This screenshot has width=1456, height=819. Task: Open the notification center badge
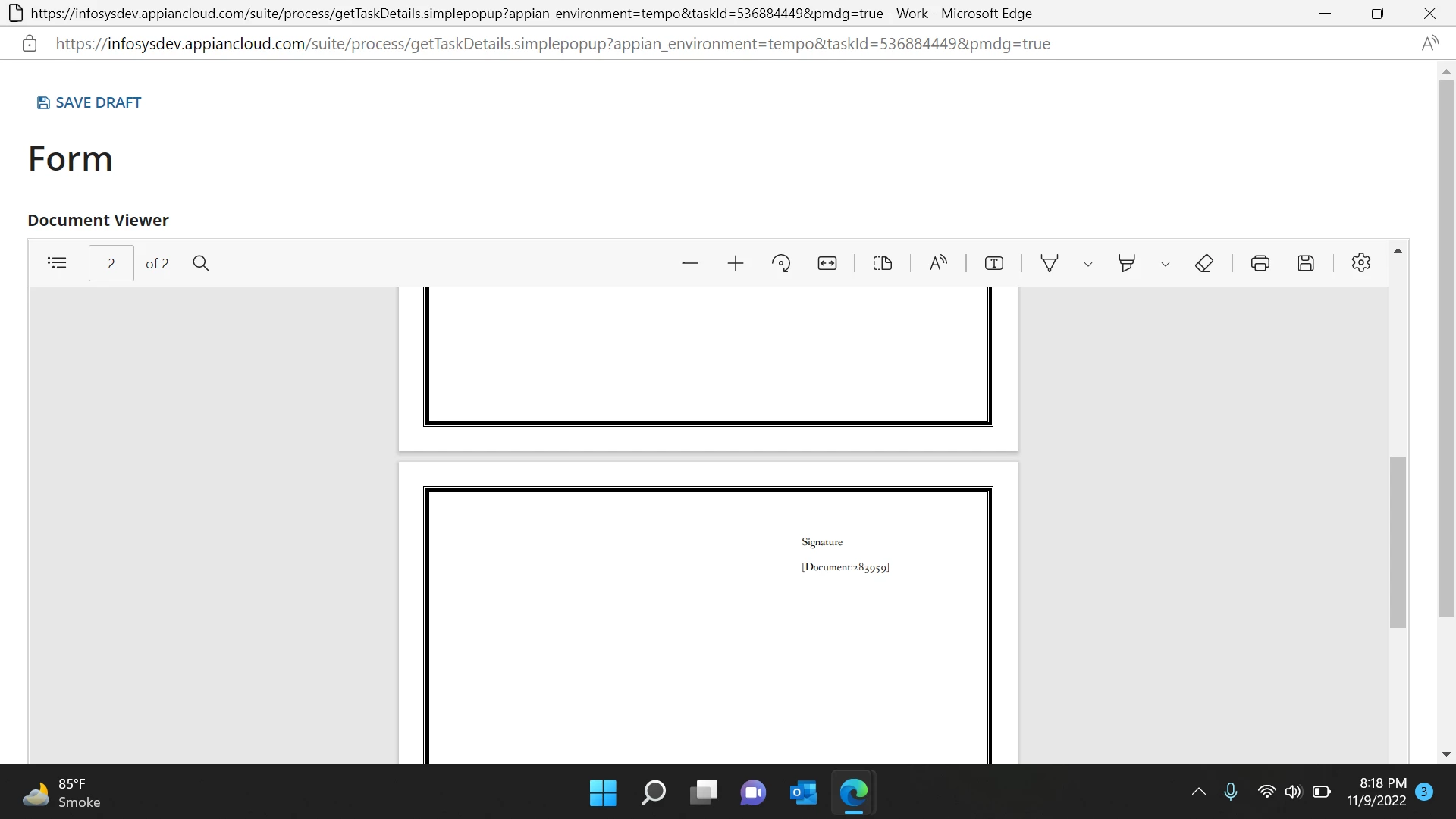1424,792
